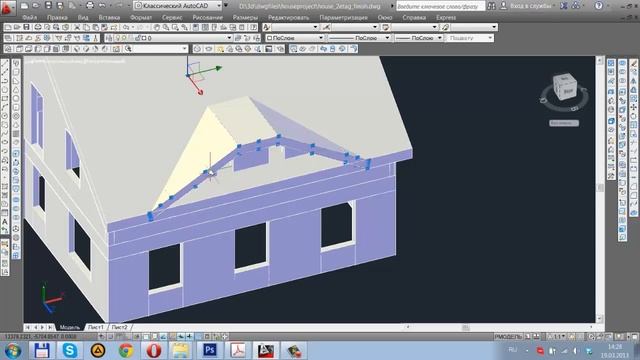Screen dimensions: 640x360
Task: Select the Модель tab
Action: (x=69, y=327)
